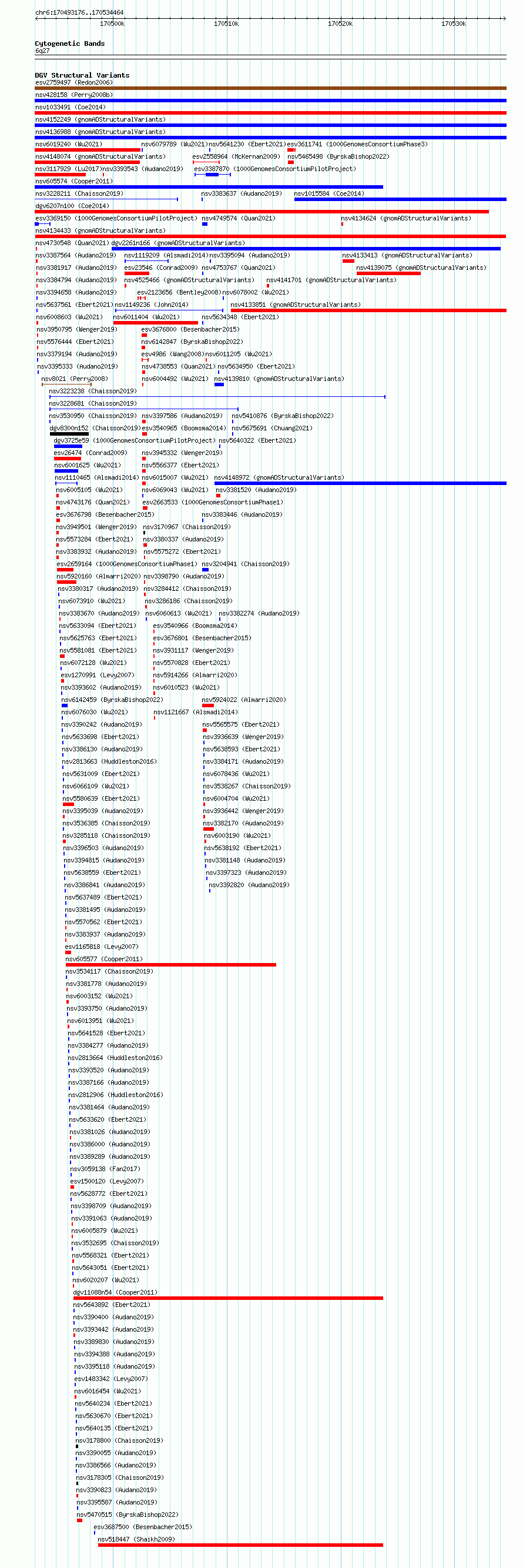This screenshot has width=523, height=1568.
Task: Select the nsv428158 (Perry2008b) track label
Action: (x=73, y=95)
